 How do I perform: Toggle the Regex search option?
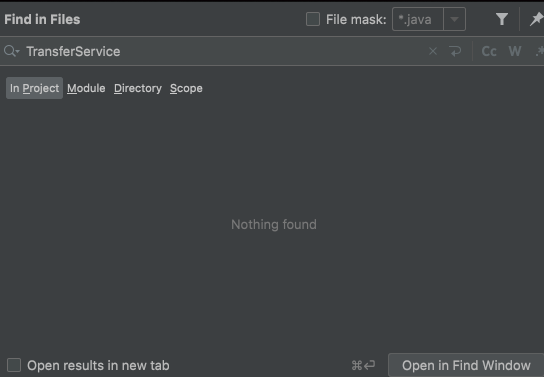539,51
